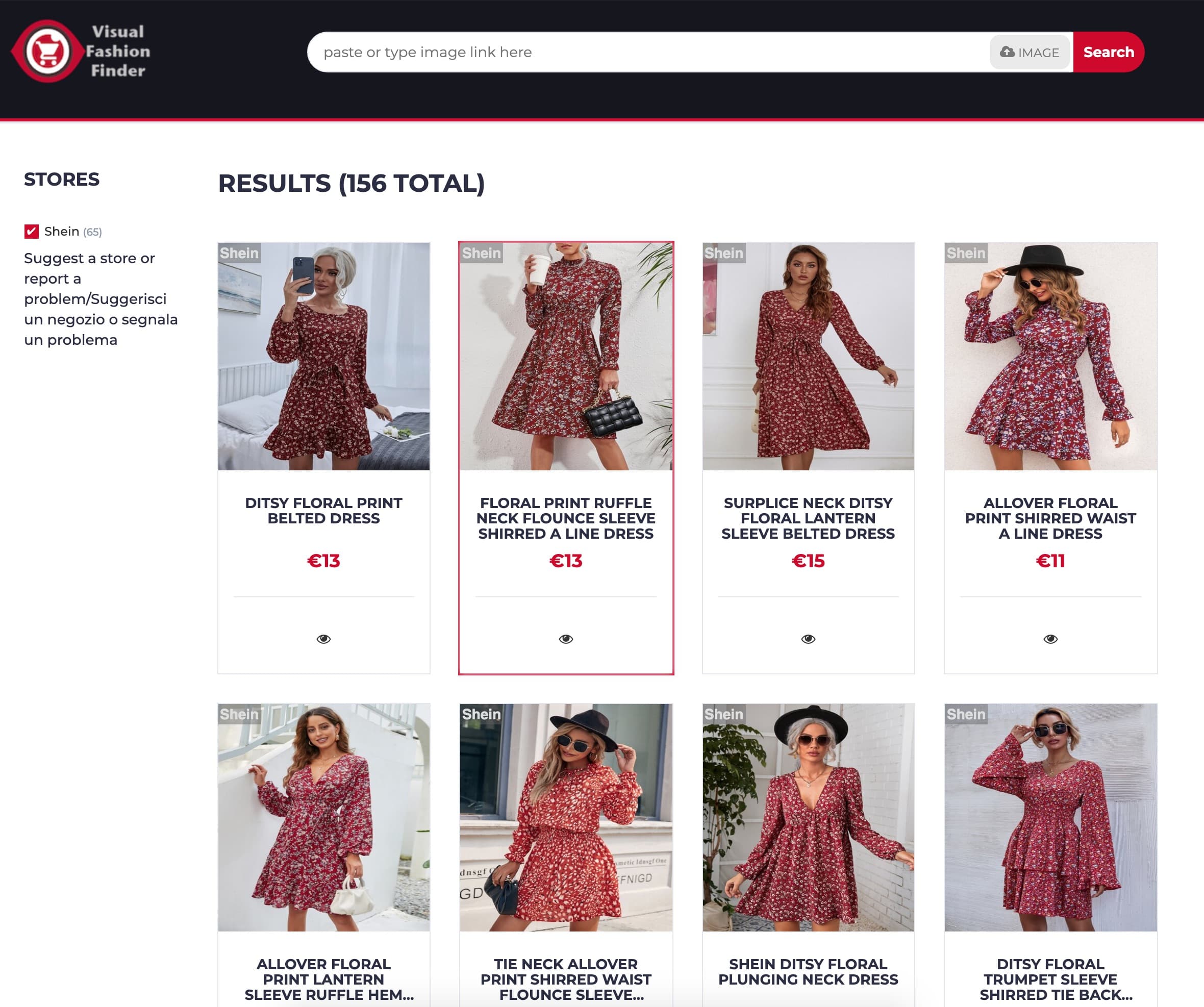The height and width of the screenshot is (1007, 1204).
Task: Click the highlighted Ruffle Neck dress photo
Action: click(x=566, y=356)
